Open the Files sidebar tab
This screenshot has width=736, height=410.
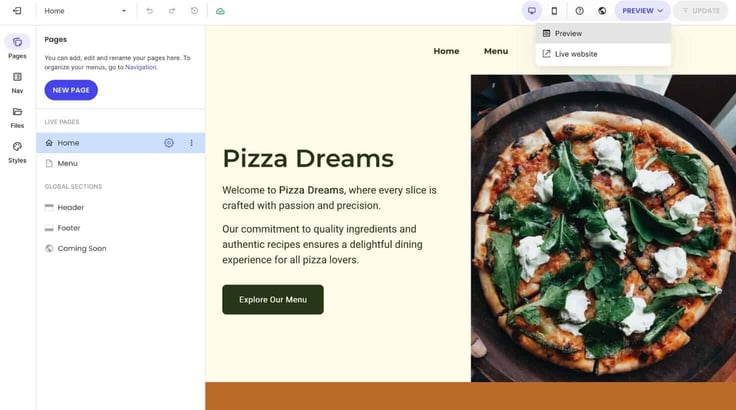[17, 117]
